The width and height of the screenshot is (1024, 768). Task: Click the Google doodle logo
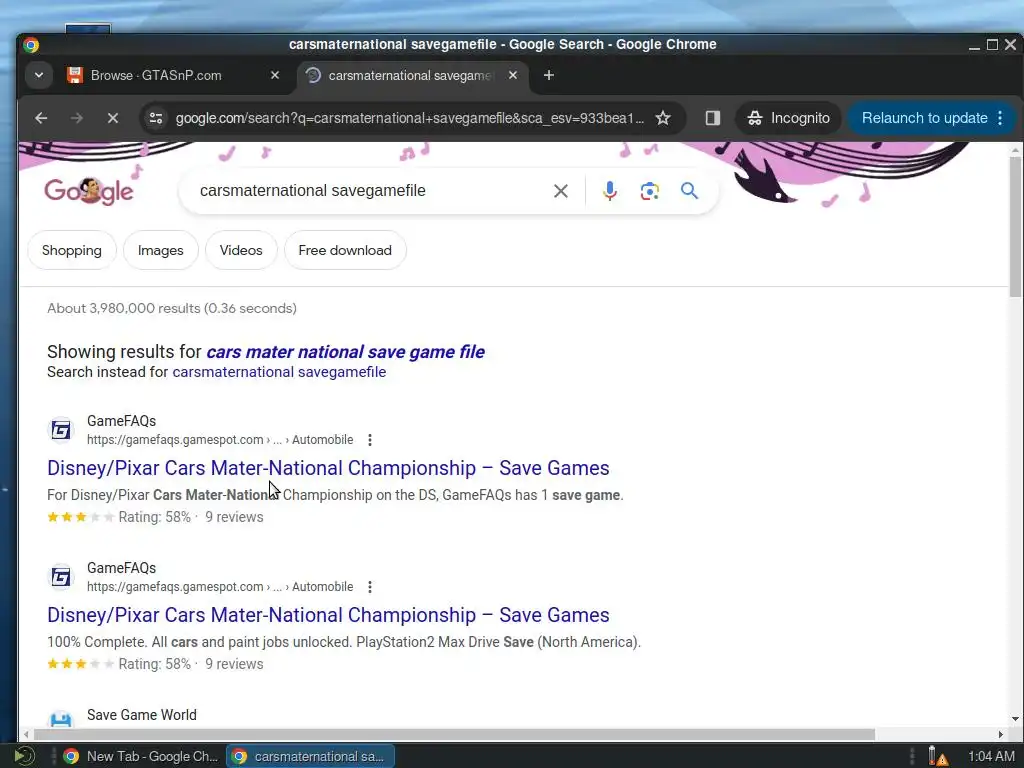(89, 191)
